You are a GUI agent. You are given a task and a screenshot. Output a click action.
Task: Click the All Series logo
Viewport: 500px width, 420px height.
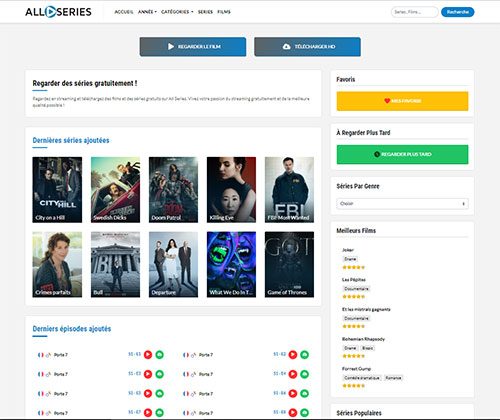(x=58, y=12)
